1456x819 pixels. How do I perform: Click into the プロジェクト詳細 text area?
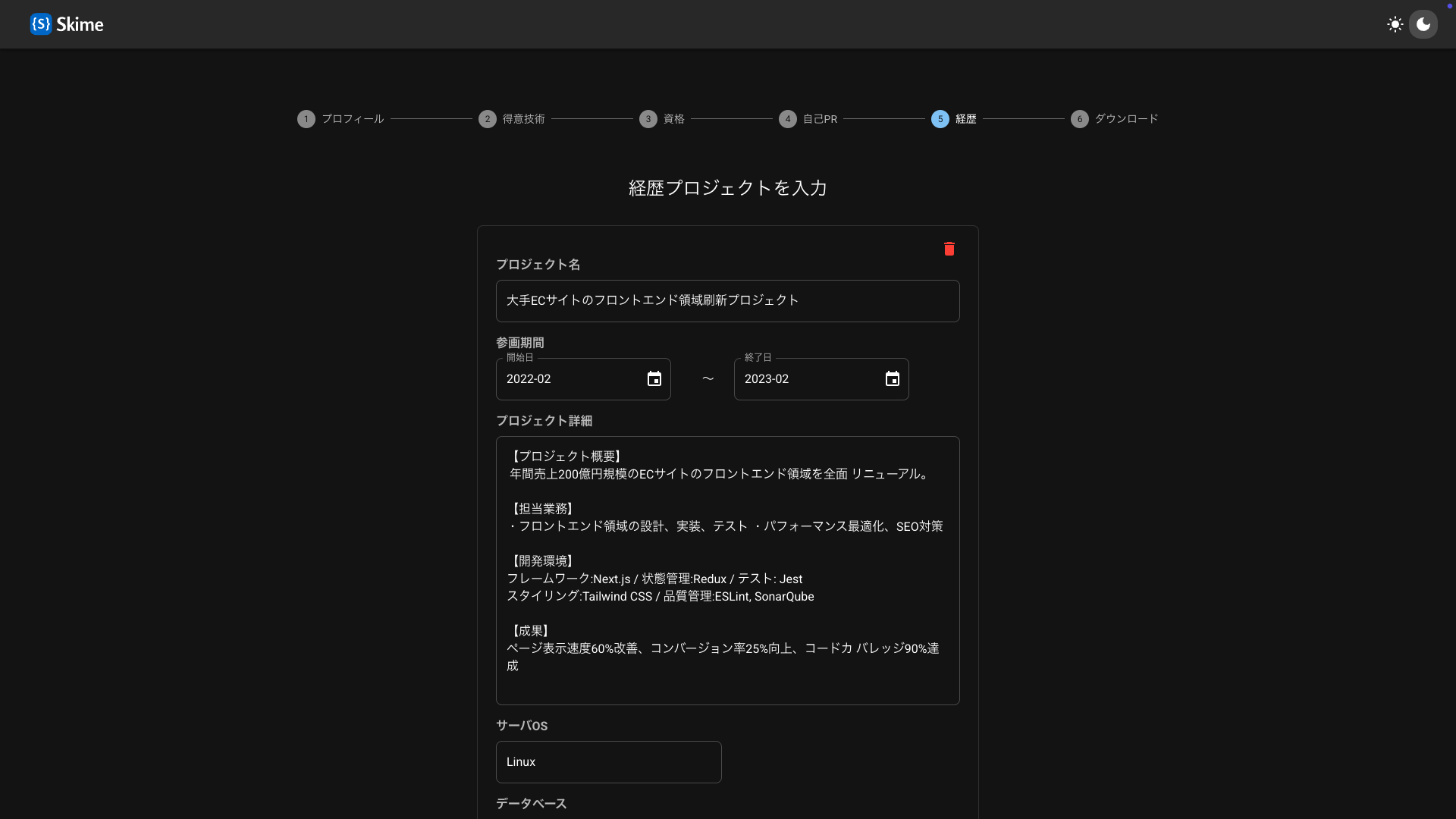(726, 570)
